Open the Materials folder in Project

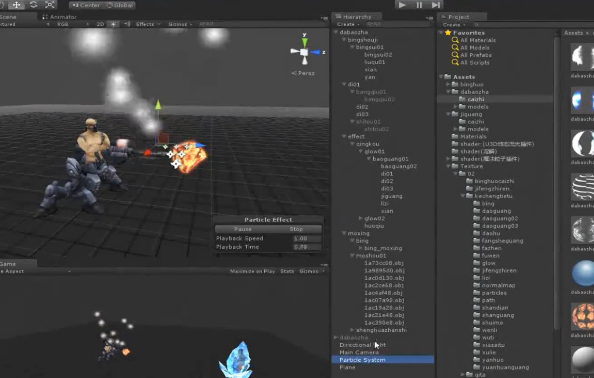click(x=473, y=136)
